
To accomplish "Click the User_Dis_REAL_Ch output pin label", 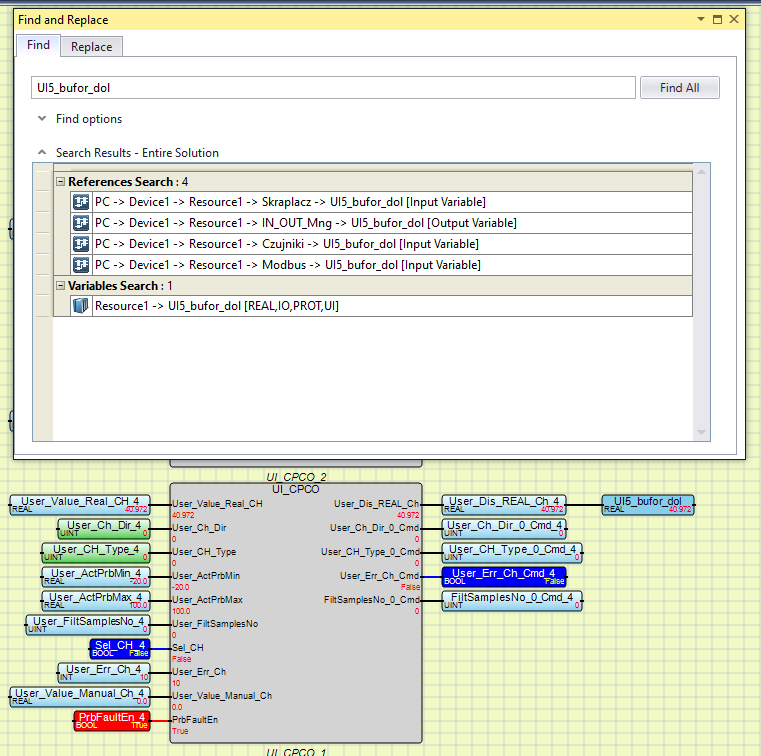I will click(377, 504).
